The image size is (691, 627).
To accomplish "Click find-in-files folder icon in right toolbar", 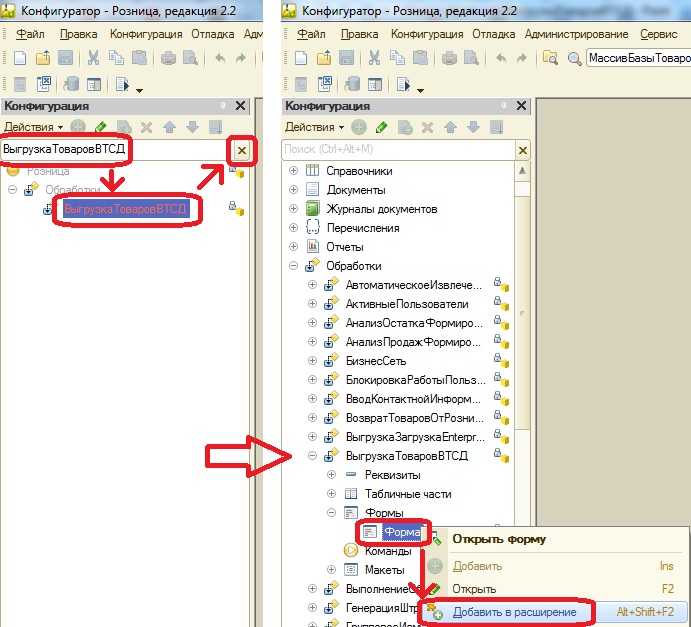I will tap(550, 58).
